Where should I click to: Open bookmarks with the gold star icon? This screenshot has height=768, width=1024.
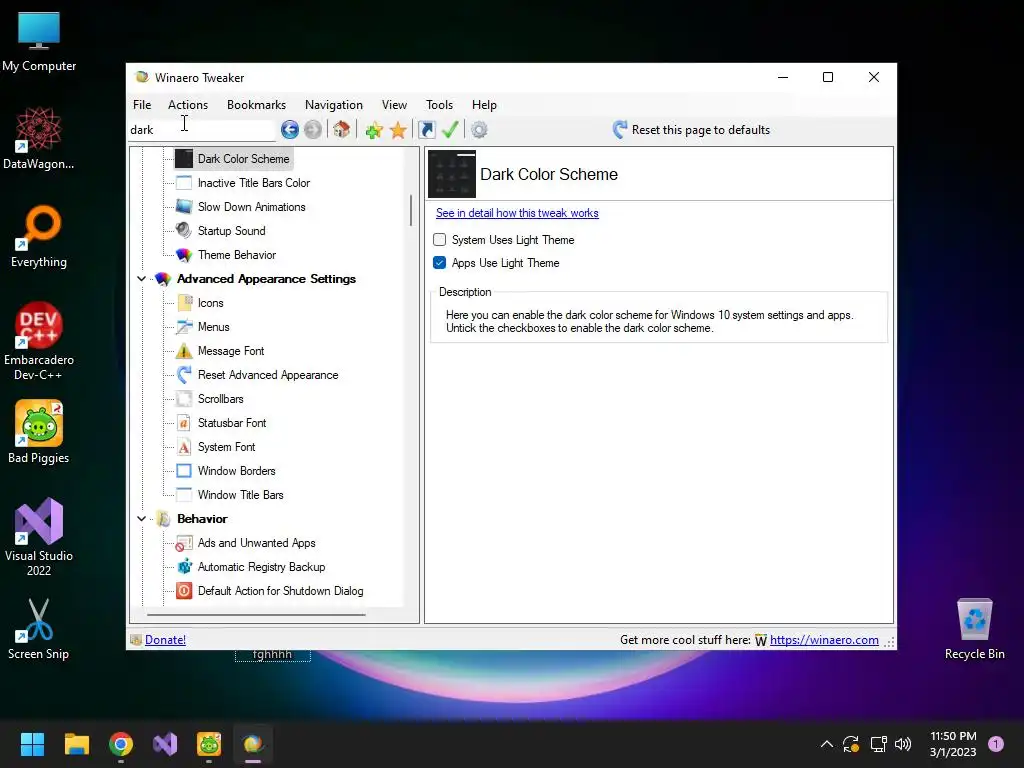coord(398,130)
